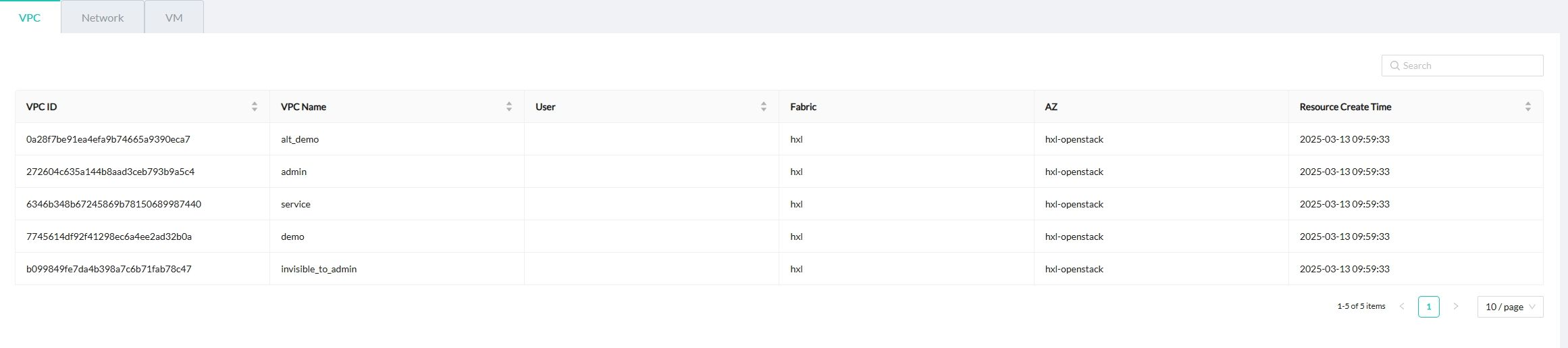This screenshot has height=348, width=1568.
Task: Select the VPC tab
Action: [x=30, y=18]
